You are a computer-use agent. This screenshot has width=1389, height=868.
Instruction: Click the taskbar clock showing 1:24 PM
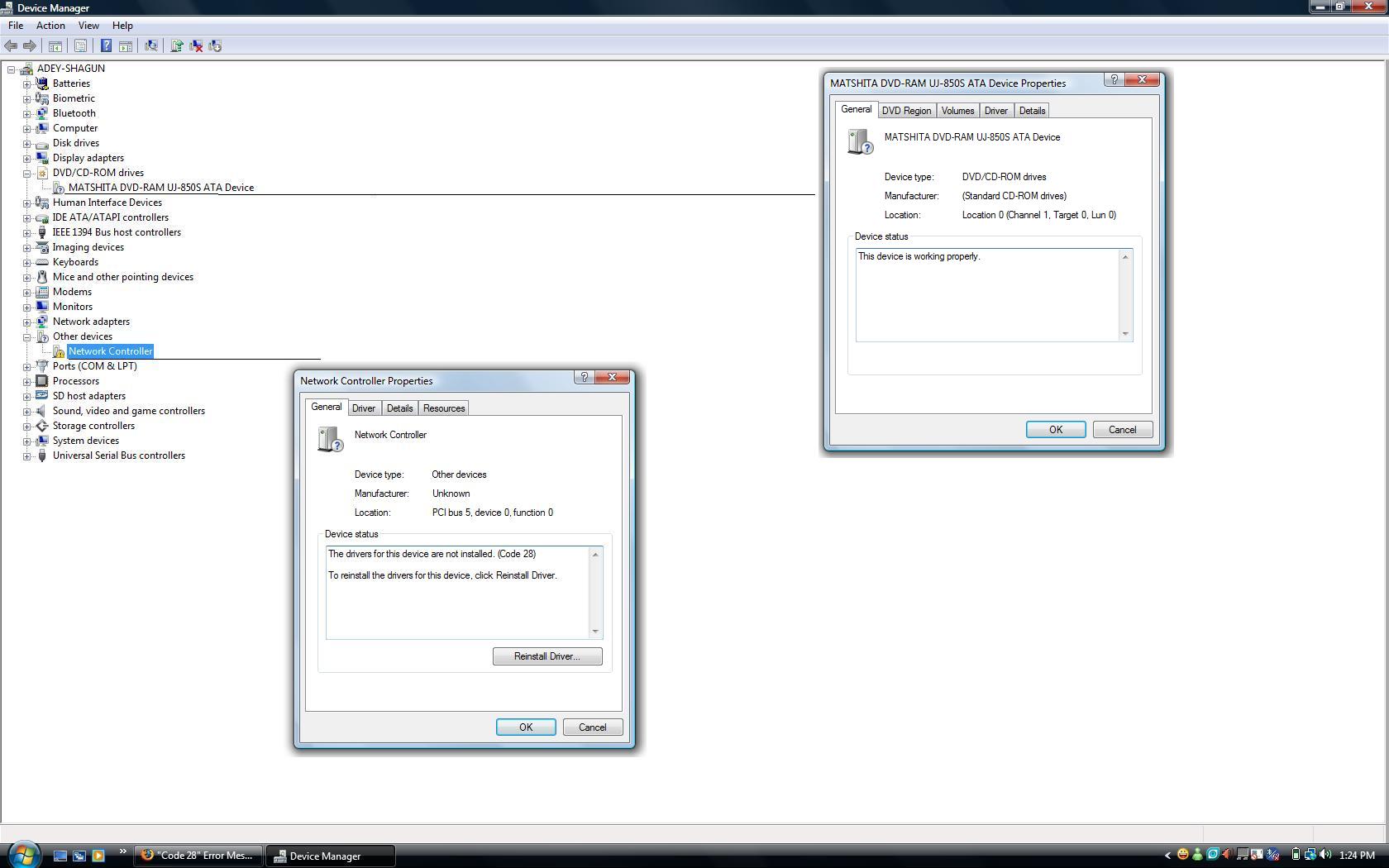click(1357, 856)
